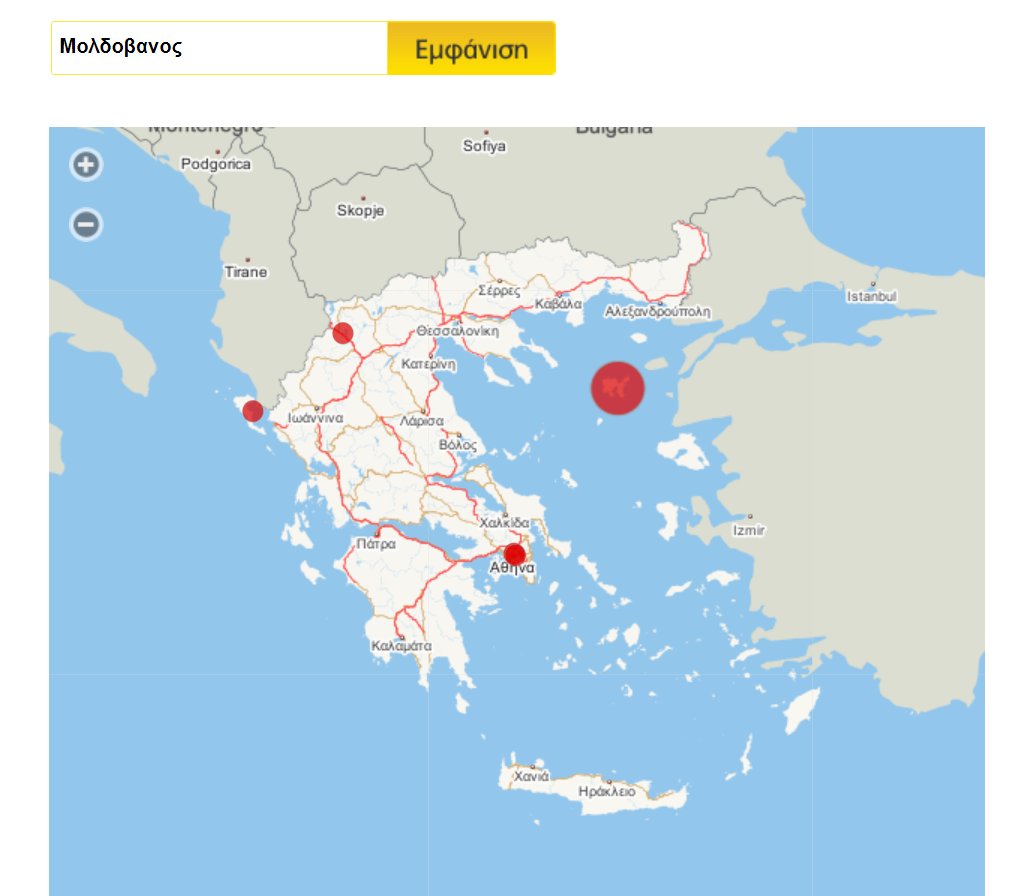Click the Izmir label on the map
The width and height of the screenshot is (1030, 896).
[749, 530]
